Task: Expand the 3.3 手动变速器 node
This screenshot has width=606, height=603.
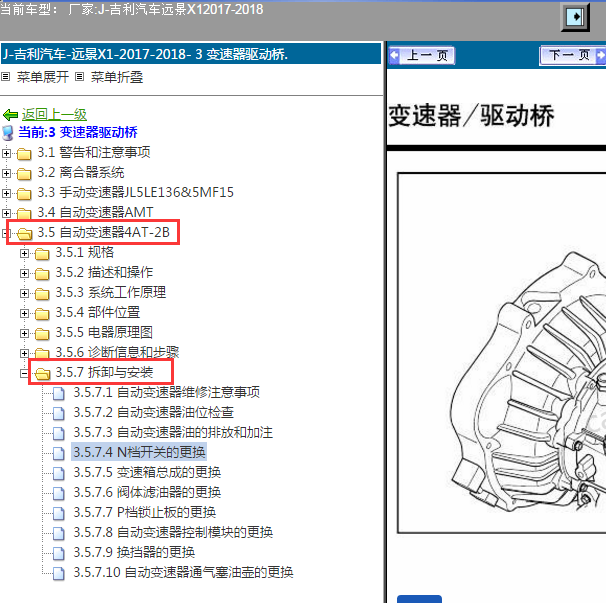Action: pos(6,193)
